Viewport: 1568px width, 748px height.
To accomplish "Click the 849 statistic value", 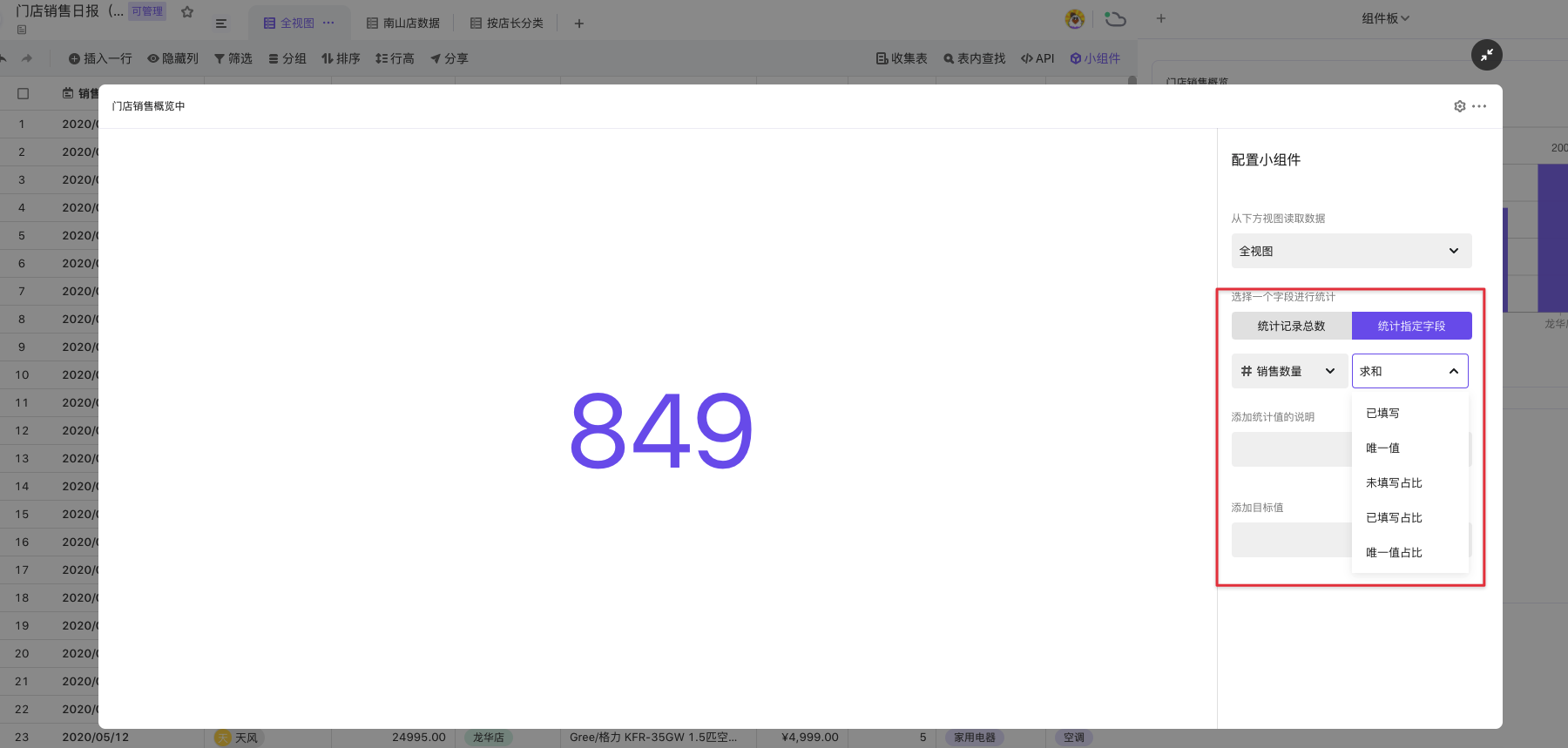I will [x=661, y=430].
